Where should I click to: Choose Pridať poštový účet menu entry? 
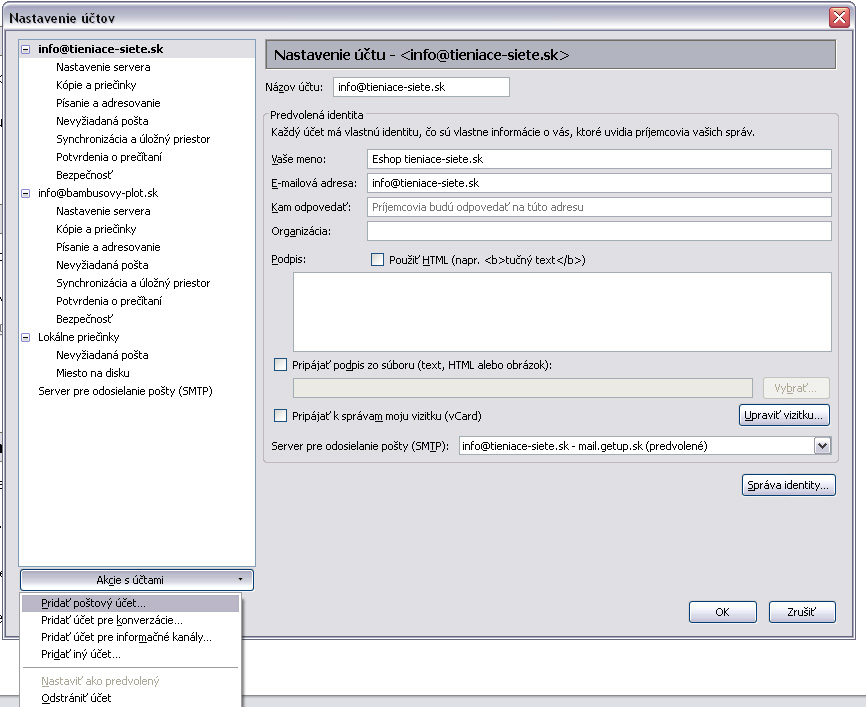coord(94,604)
